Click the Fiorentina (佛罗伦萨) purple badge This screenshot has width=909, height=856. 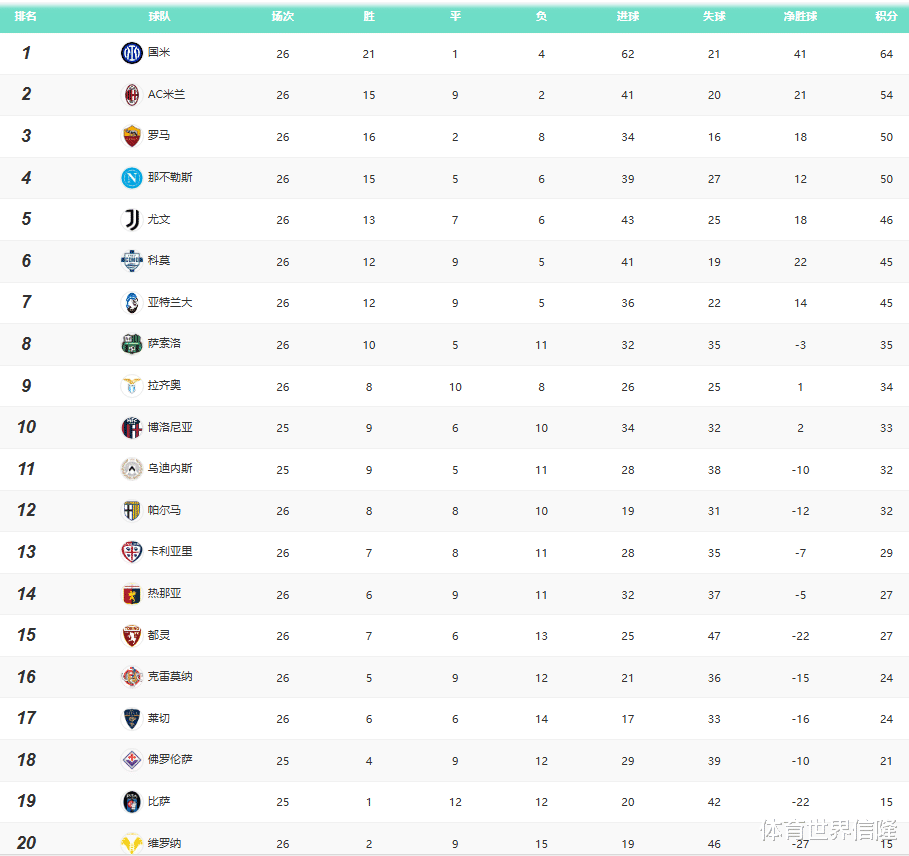(131, 760)
